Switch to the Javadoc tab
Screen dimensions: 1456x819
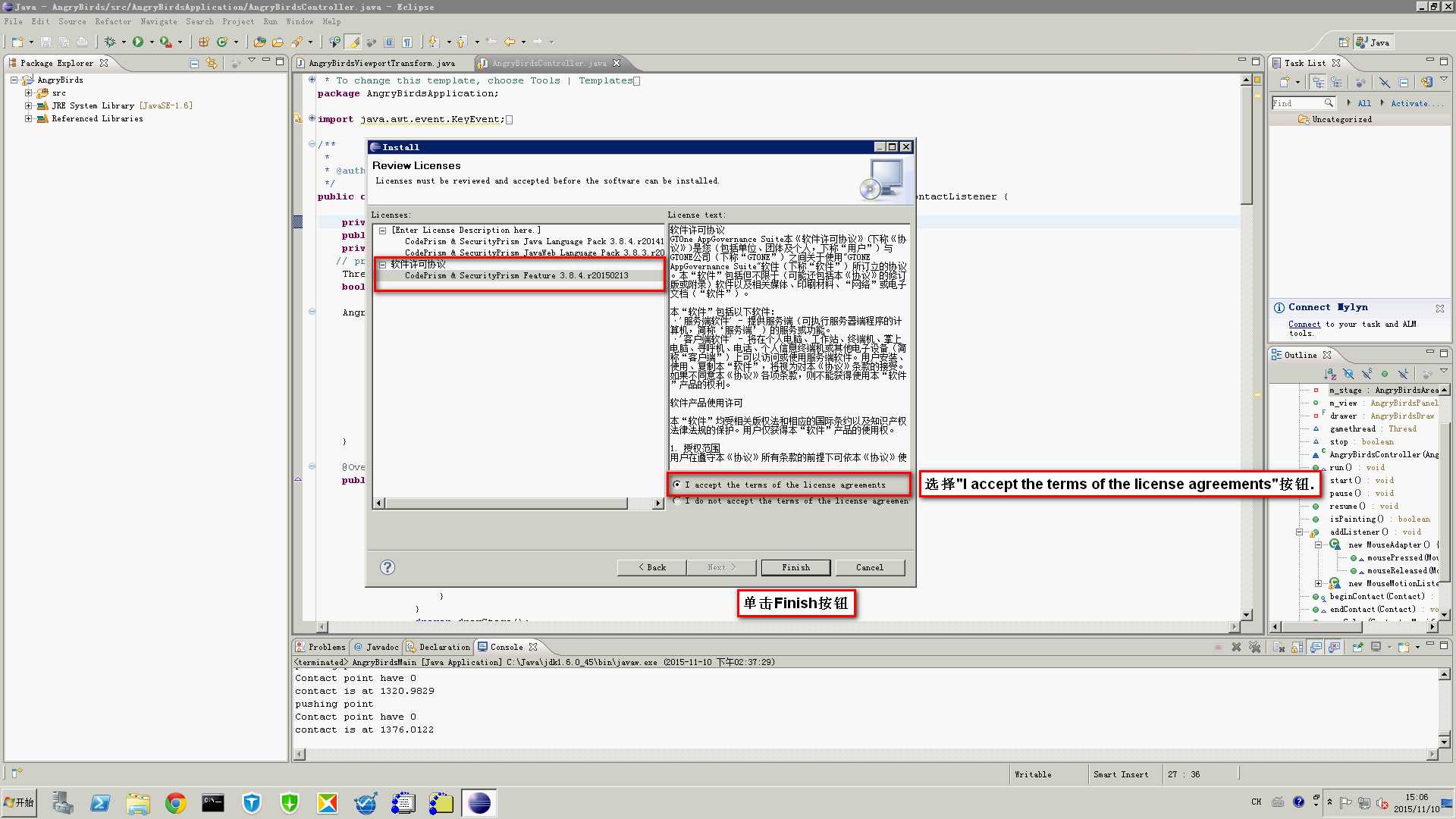[376, 647]
